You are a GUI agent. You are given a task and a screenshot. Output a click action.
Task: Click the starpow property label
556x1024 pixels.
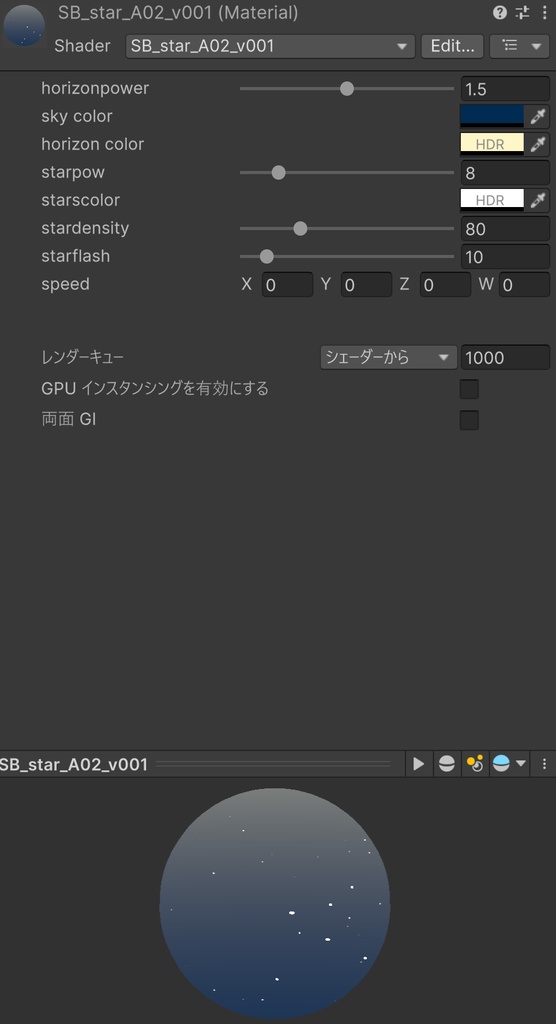(73, 172)
